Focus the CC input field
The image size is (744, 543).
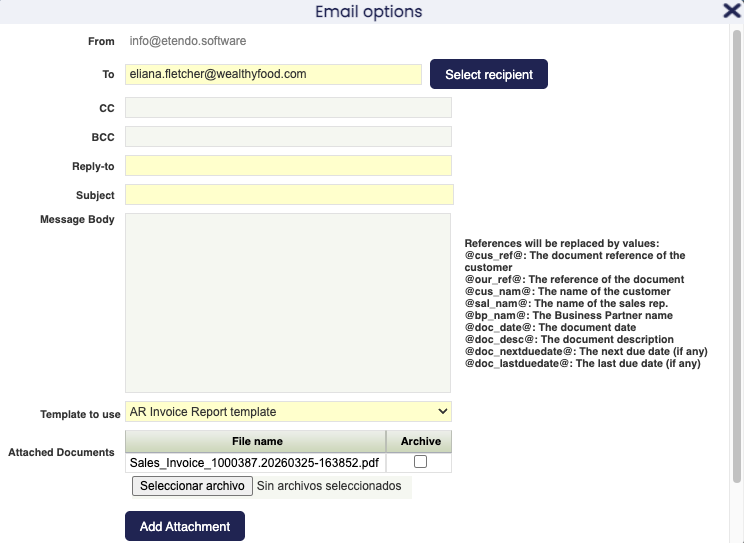click(x=288, y=108)
